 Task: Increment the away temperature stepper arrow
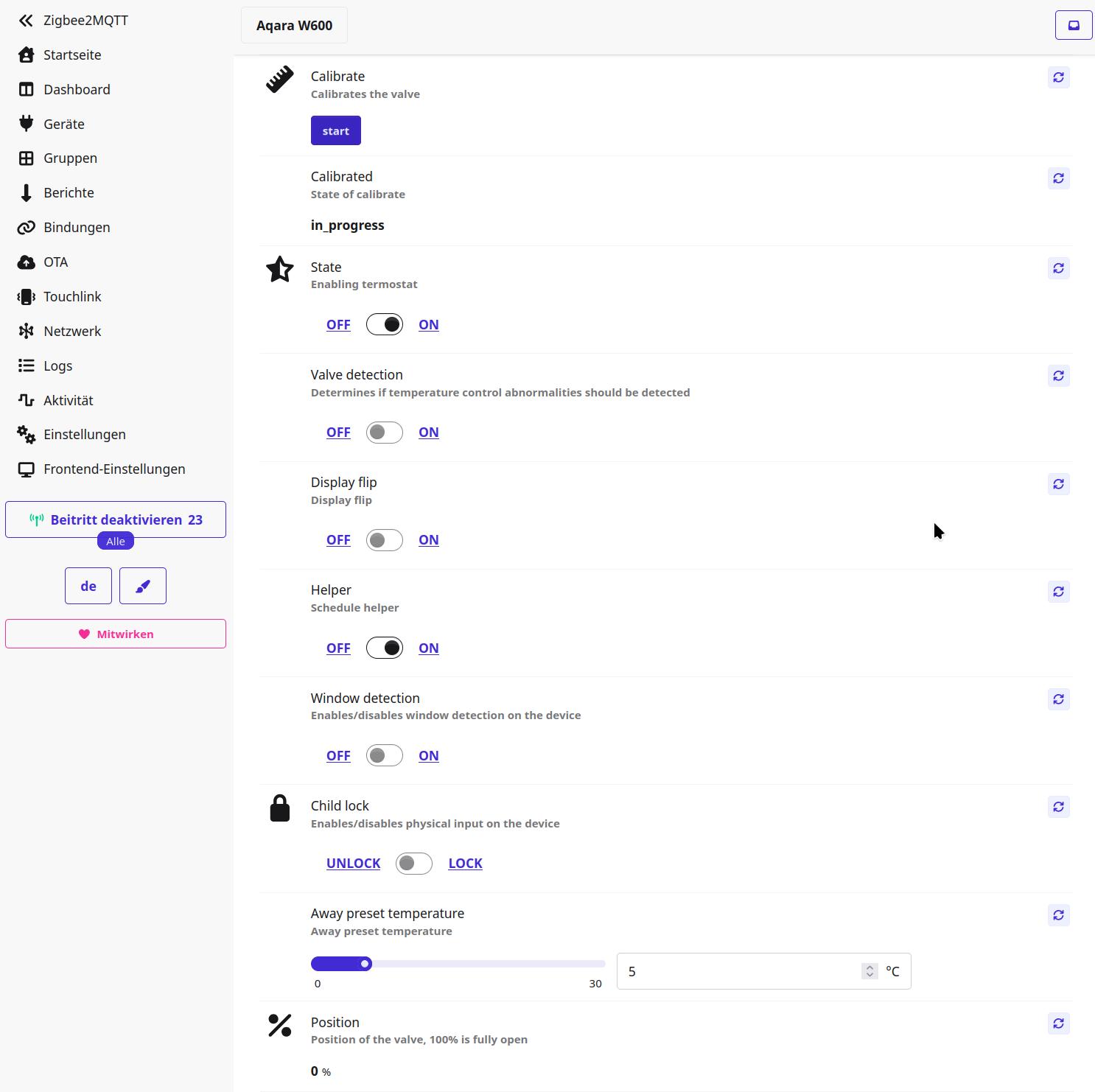tap(870, 967)
